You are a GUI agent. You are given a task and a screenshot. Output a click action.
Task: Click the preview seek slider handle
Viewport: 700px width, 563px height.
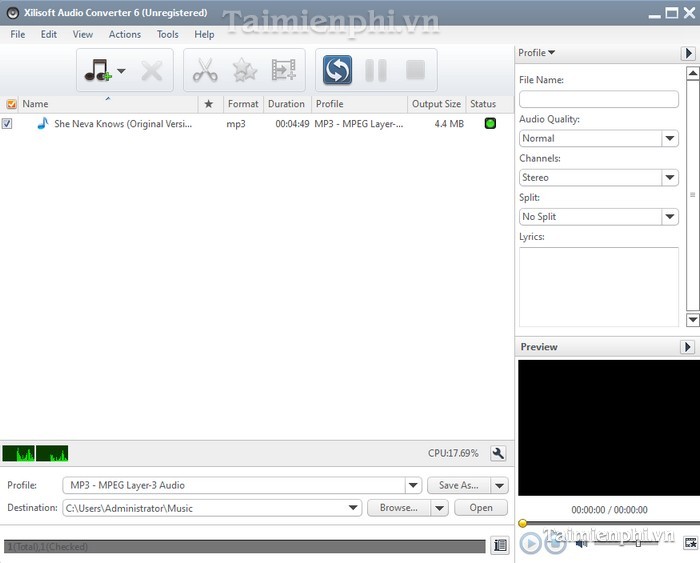pyautogui.click(x=522, y=523)
